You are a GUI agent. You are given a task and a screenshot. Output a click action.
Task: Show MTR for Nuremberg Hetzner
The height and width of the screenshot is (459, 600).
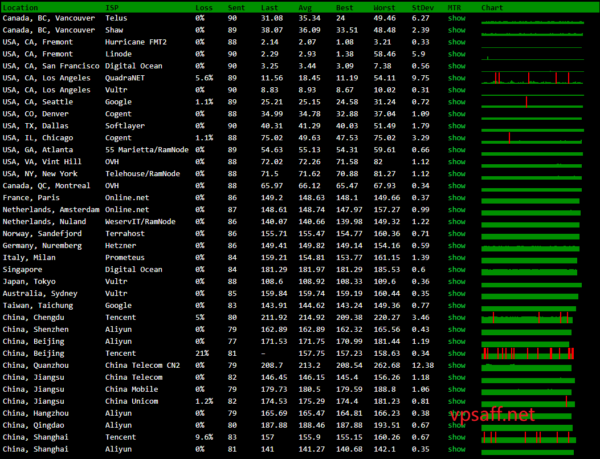457,246
